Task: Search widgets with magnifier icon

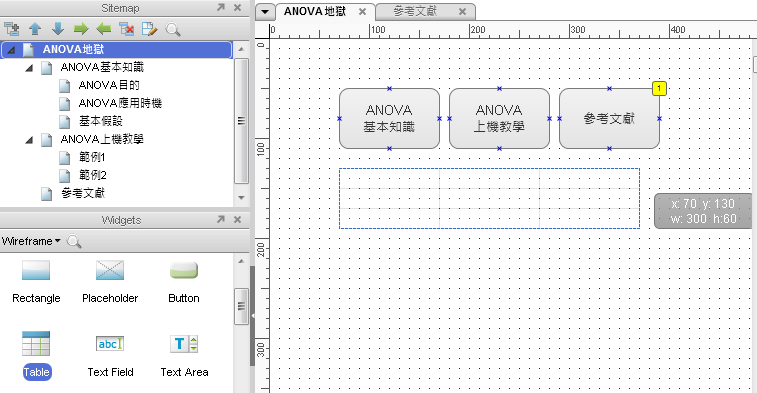Action: pyautogui.click(x=74, y=241)
